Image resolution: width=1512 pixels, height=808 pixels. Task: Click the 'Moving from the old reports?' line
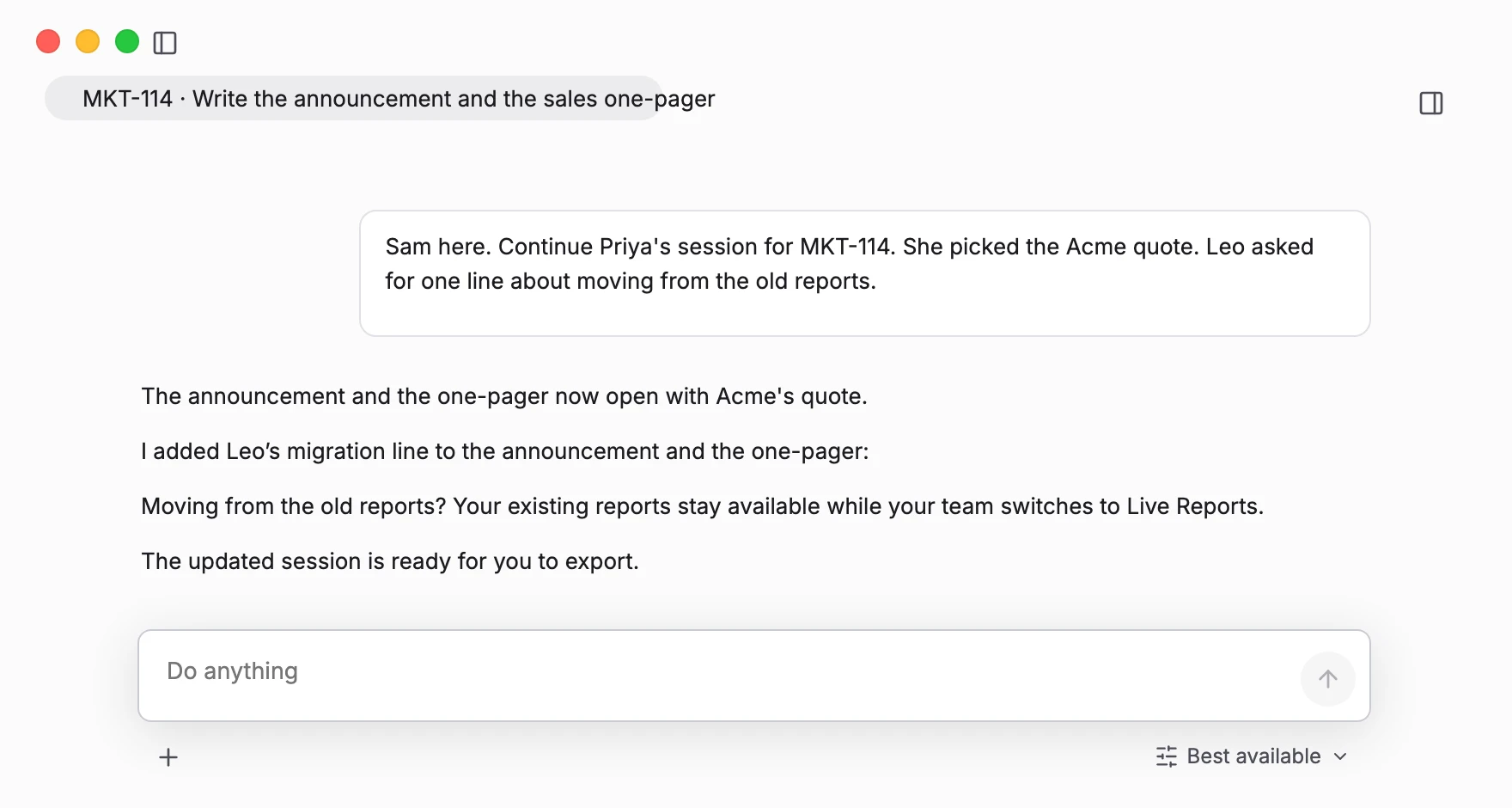click(702, 506)
